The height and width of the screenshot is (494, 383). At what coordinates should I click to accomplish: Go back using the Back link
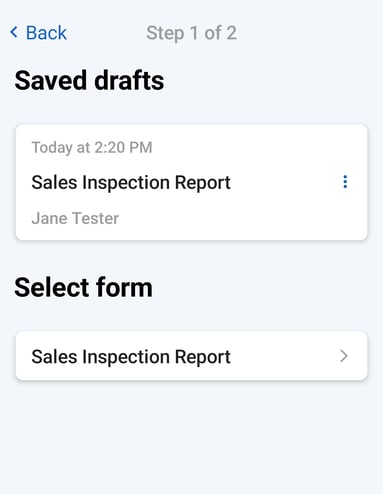tap(38, 33)
